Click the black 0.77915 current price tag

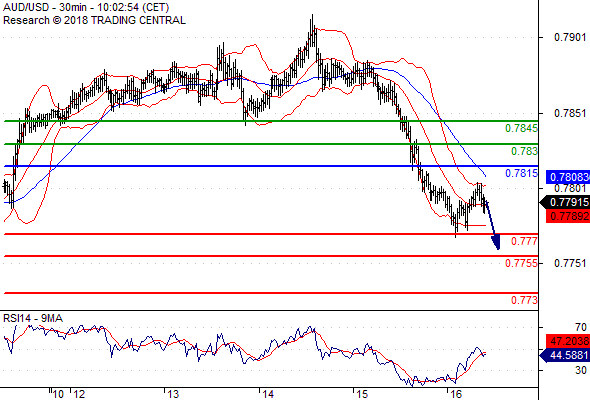[x=565, y=202]
